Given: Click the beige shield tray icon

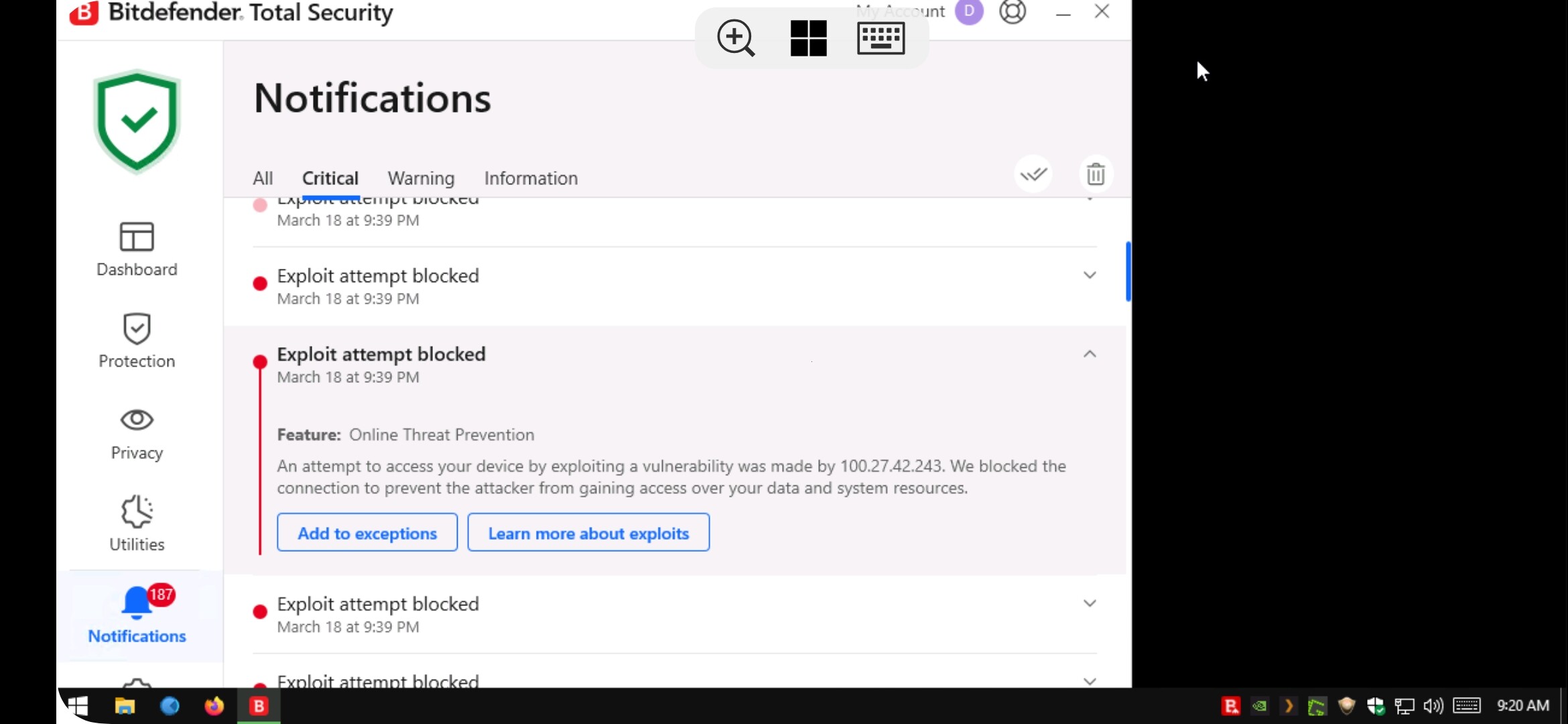Looking at the screenshot, I should (1346, 706).
